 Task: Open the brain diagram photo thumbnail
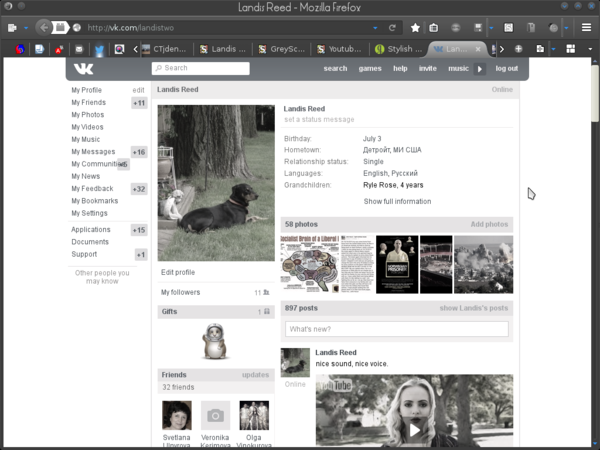click(x=310, y=264)
